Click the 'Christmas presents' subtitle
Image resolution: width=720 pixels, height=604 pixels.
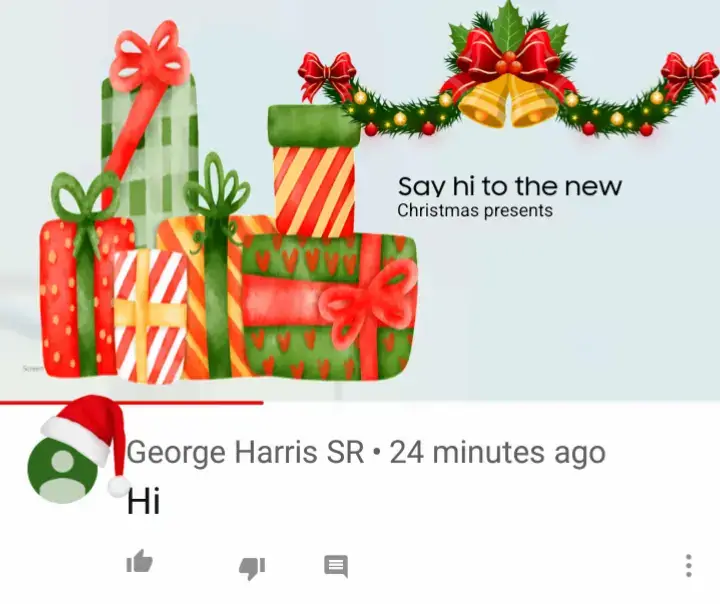(475, 210)
